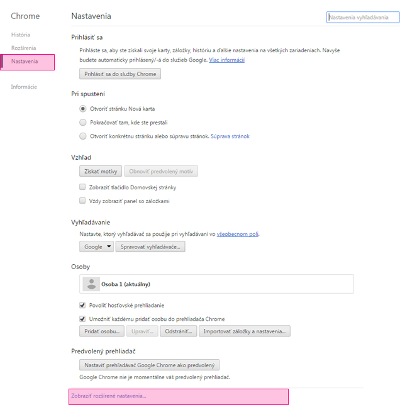Toggle 'Vždy zobraziť panel so záložkami' checkbox
The image size is (400, 405).
(x=82, y=201)
